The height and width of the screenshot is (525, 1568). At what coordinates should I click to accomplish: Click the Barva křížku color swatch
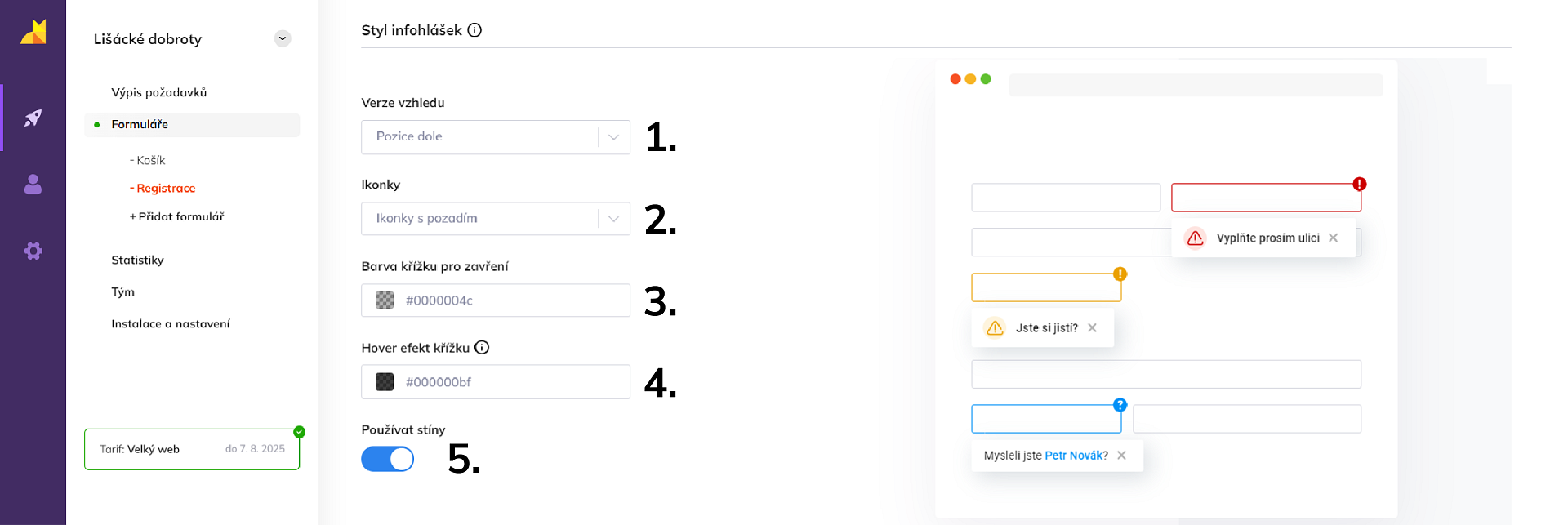tap(385, 300)
